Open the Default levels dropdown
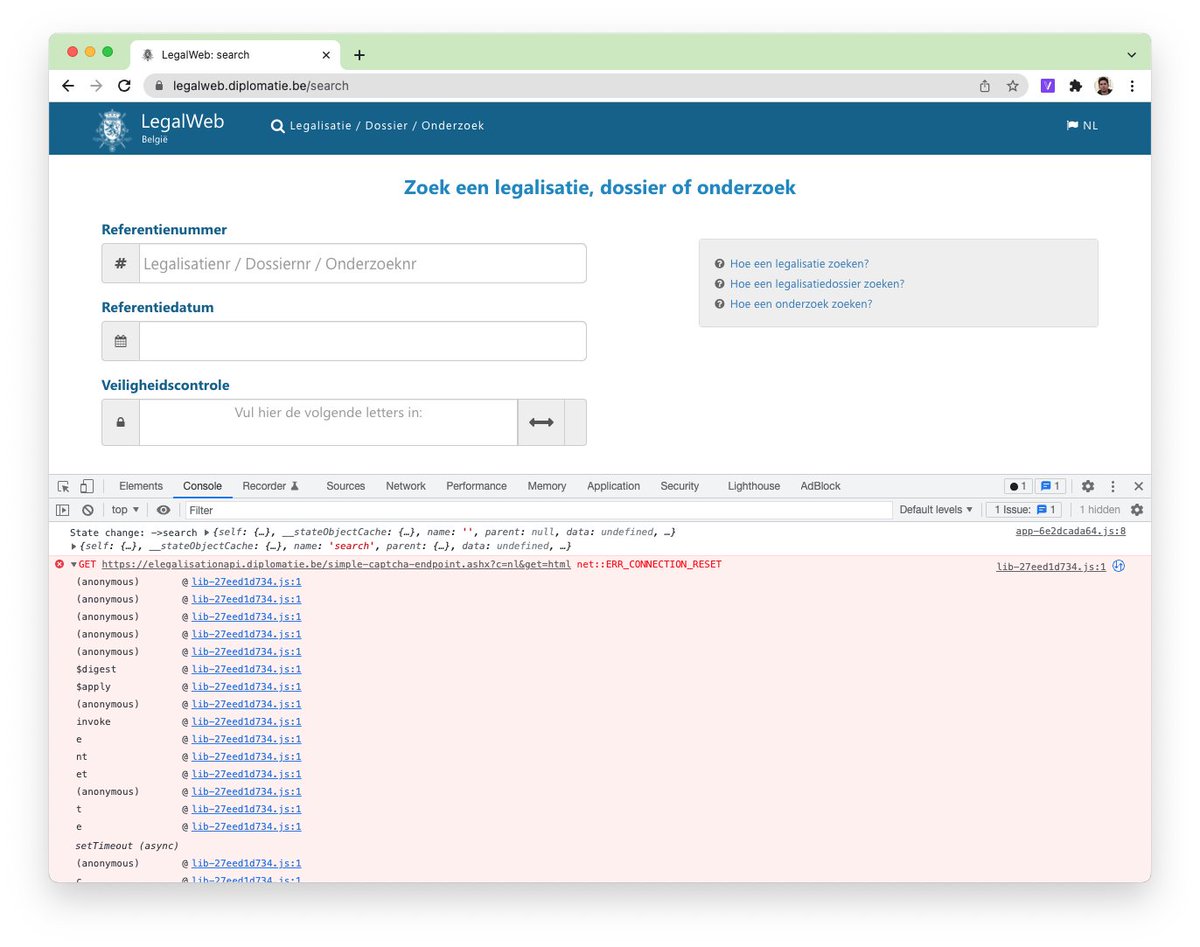Viewport: 1200px width, 947px height. [936, 510]
